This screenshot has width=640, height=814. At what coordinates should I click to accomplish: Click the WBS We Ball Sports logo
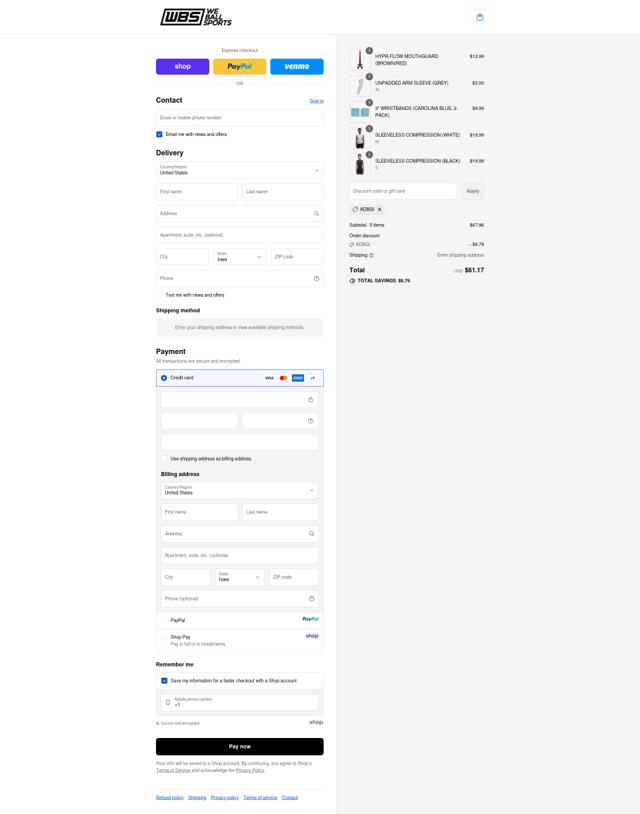click(x=196, y=17)
